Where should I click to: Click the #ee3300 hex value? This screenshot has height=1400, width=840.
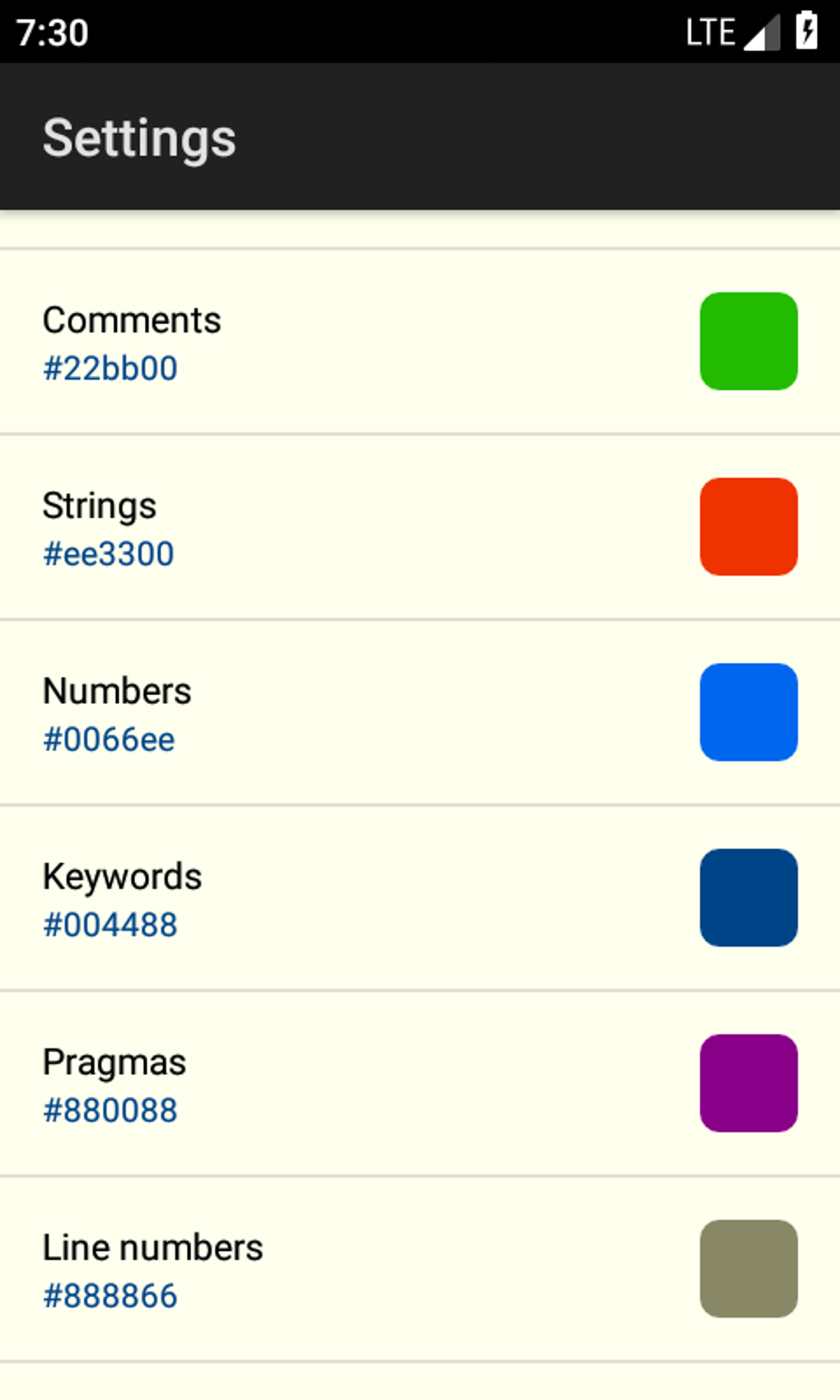tap(109, 554)
